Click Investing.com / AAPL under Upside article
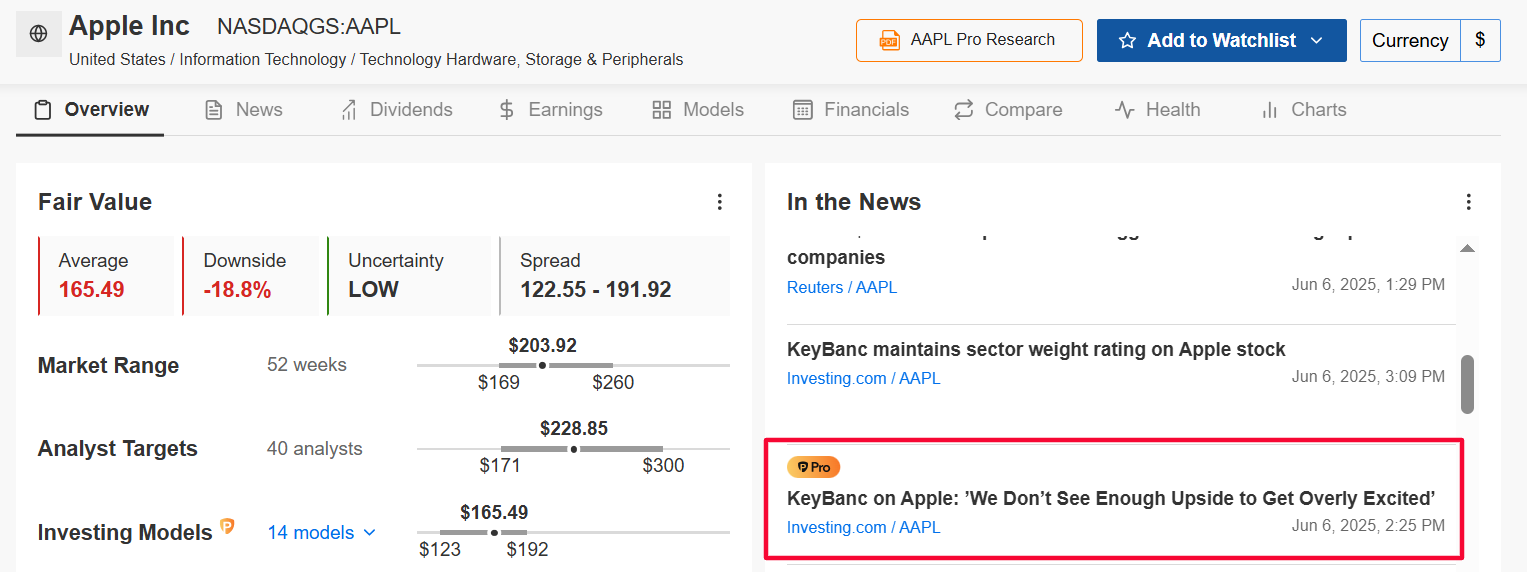1527x572 pixels. (x=864, y=527)
